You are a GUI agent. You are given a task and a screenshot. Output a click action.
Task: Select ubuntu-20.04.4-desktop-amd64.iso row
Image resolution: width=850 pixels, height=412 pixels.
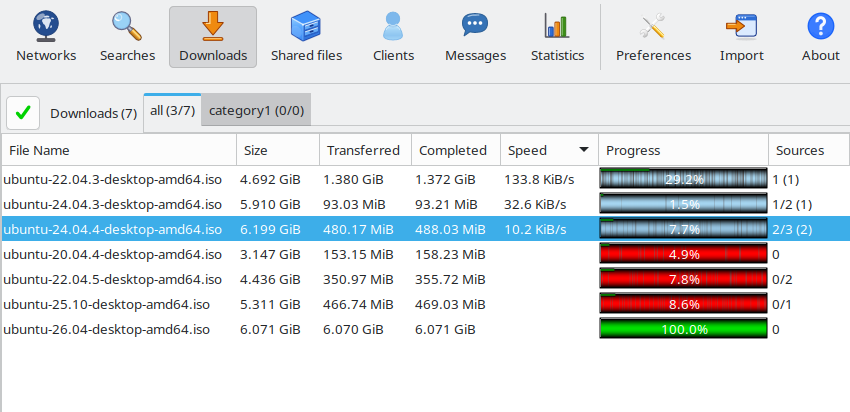(x=425, y=254)
